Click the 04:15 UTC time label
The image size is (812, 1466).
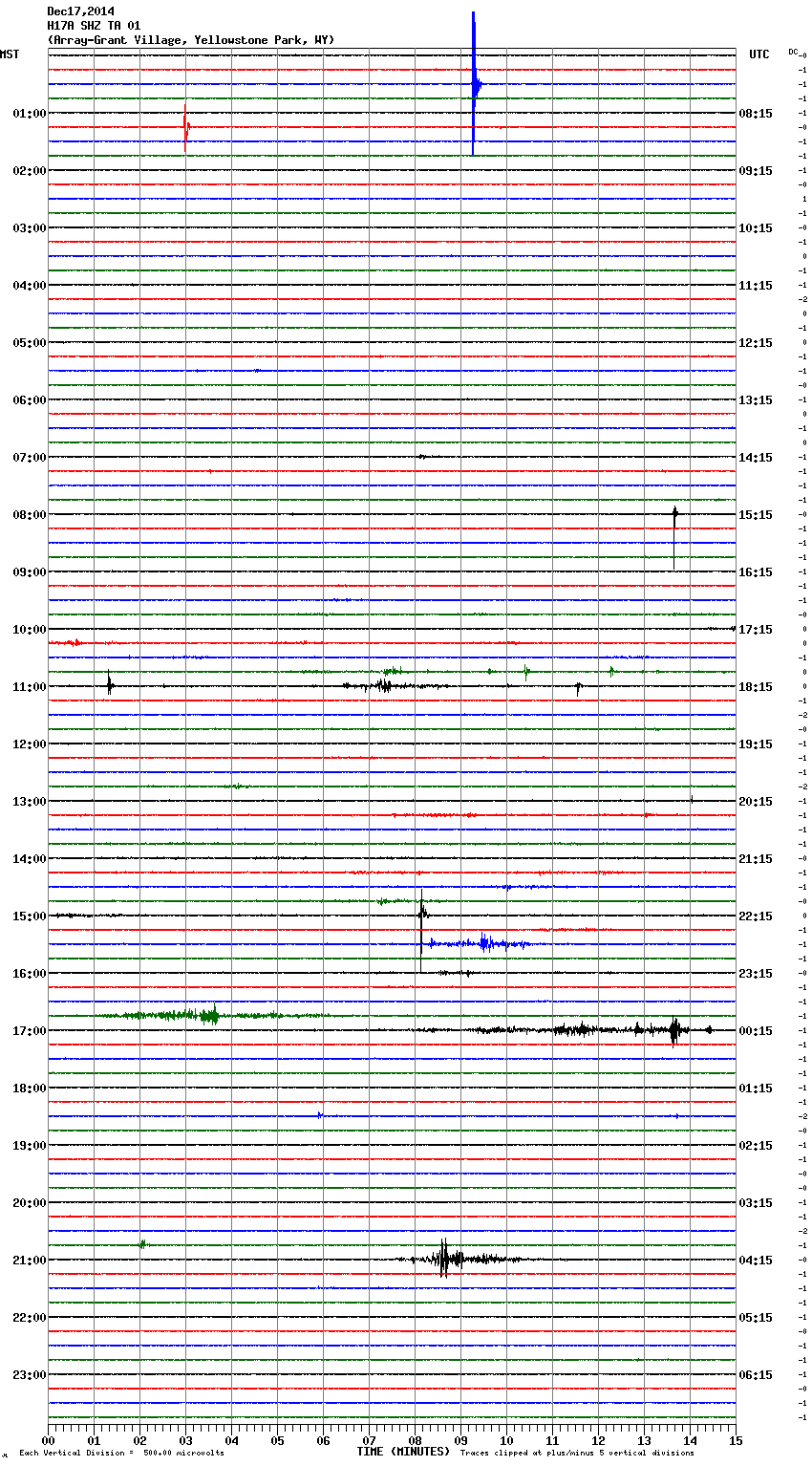click(756, 1261)
